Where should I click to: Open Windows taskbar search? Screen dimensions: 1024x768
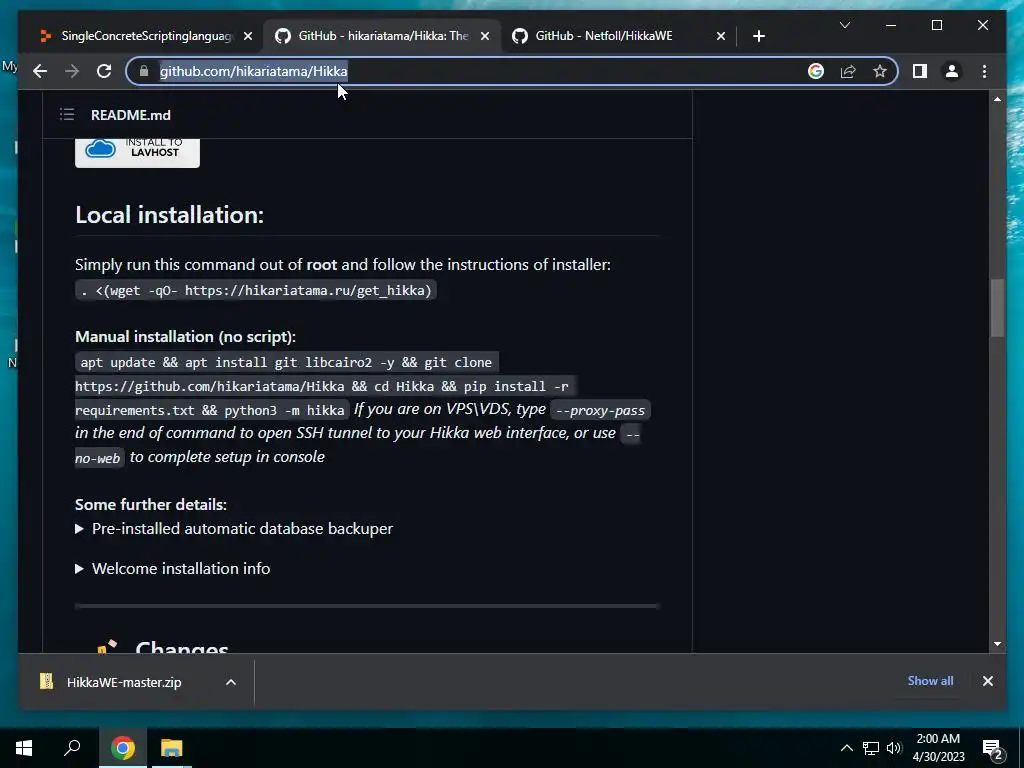[x=72, y=748]
